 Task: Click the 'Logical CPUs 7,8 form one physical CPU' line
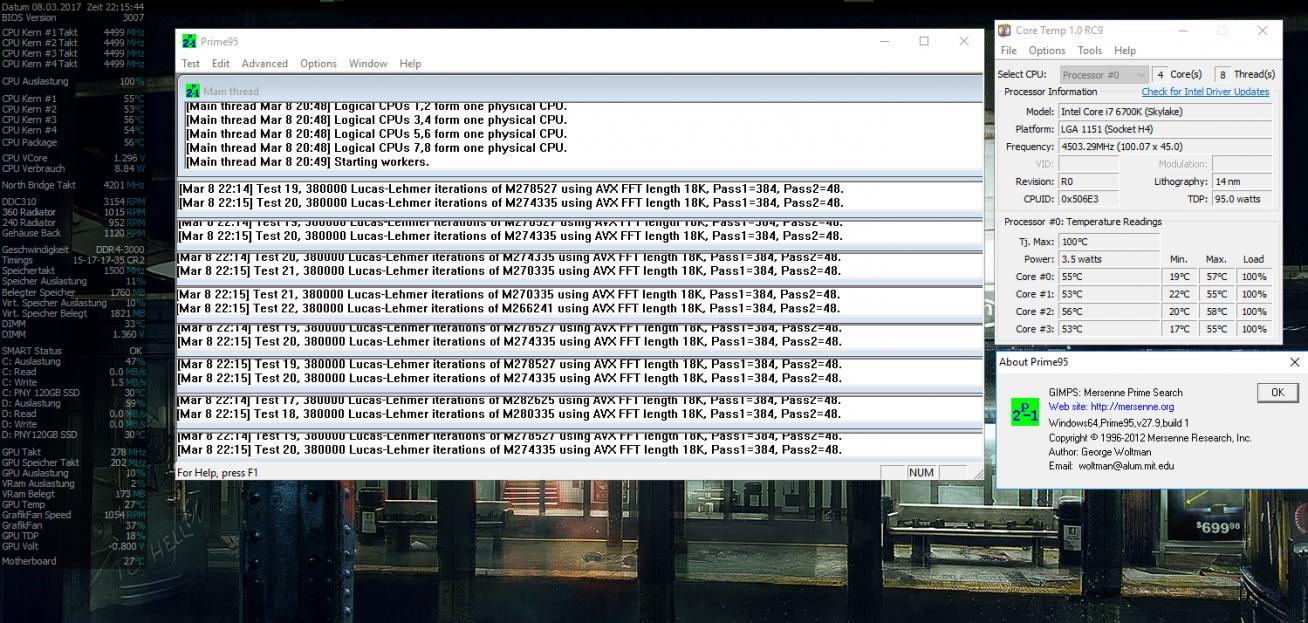(376, 148)
